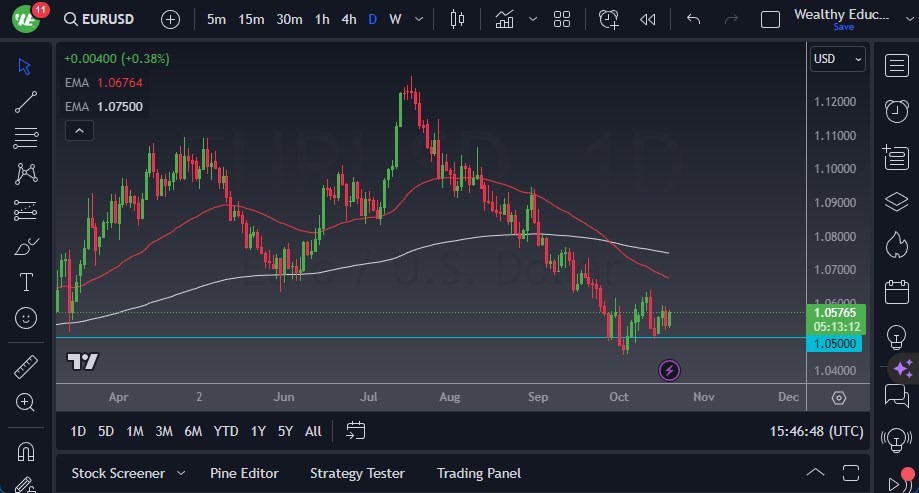Select the trend line drawing tool
Screen dimensions: 919x493
(x=26, y=101)
